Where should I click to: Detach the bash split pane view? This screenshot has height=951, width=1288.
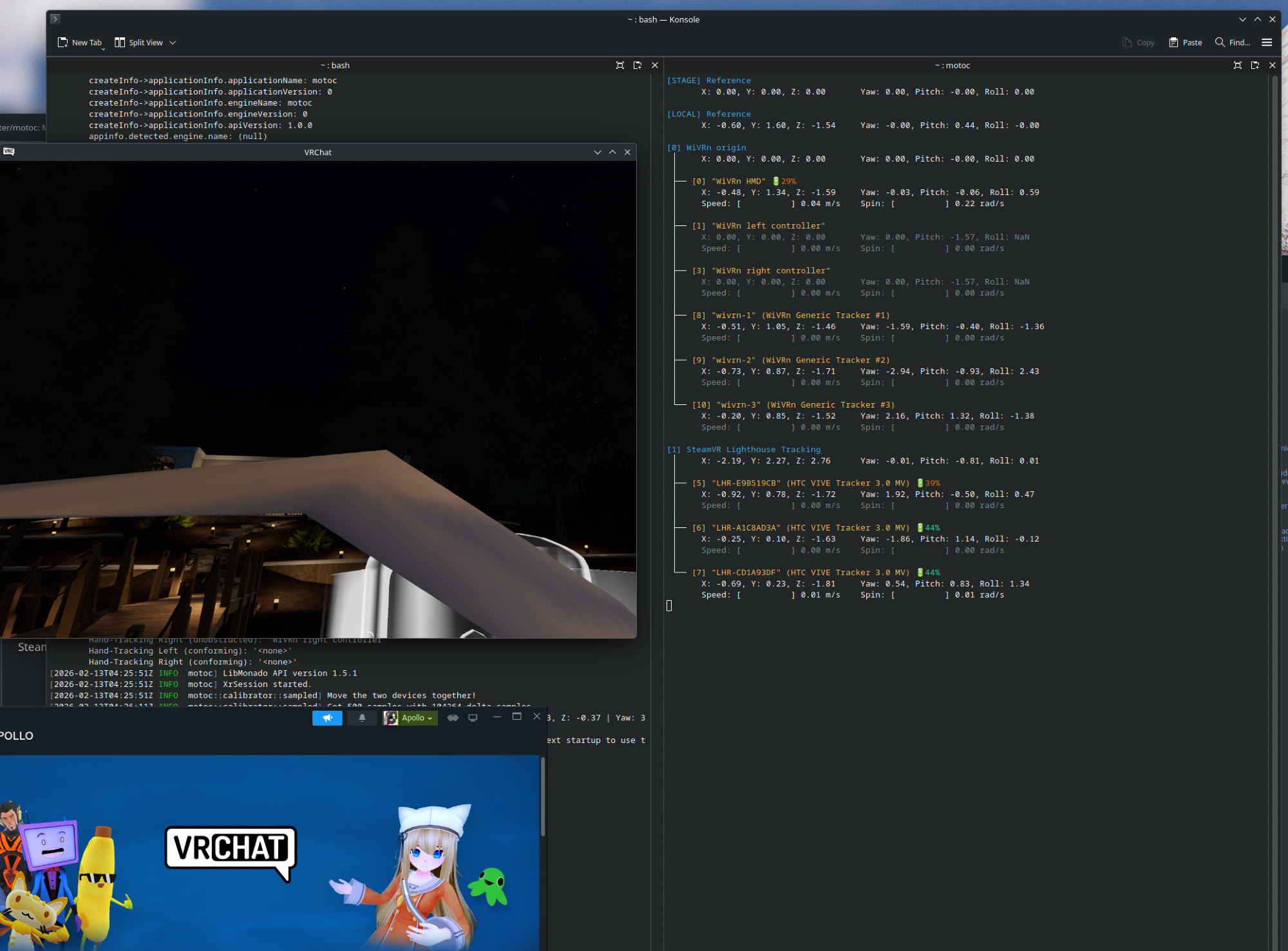point(638,65)
